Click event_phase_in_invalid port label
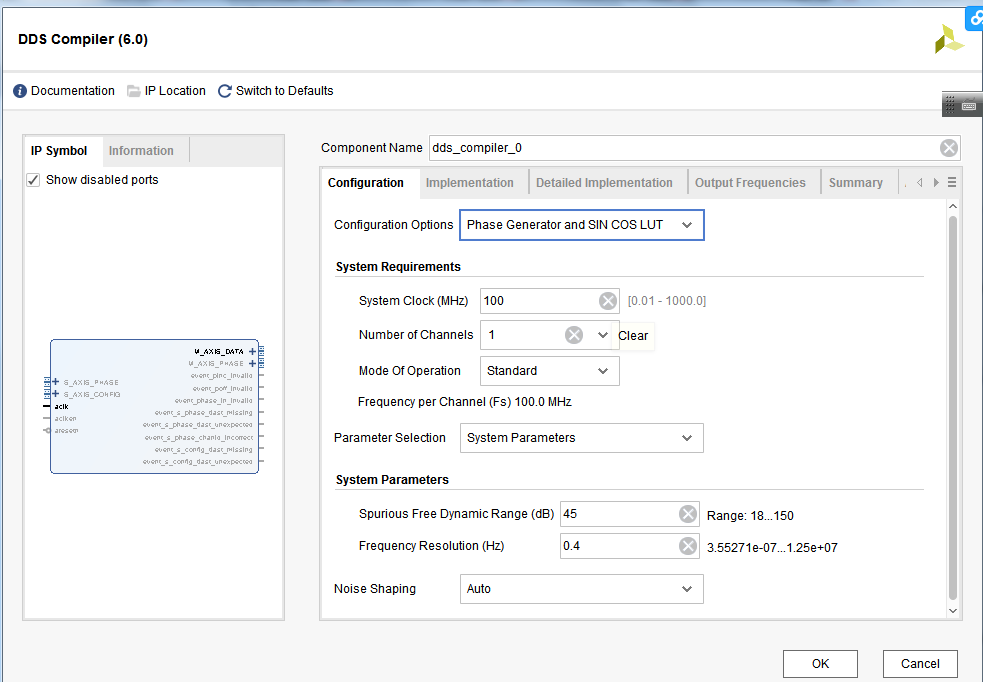Screen dimensions: 983x682 click(214, 400)
